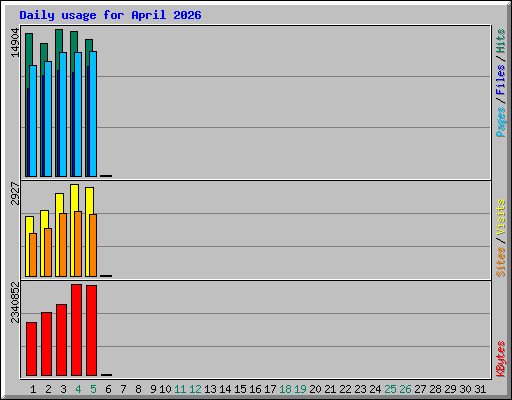The height and width of the screenshot is (400, 512).
Task: Click day label 5 on the axis
Action: click(93, 389)
